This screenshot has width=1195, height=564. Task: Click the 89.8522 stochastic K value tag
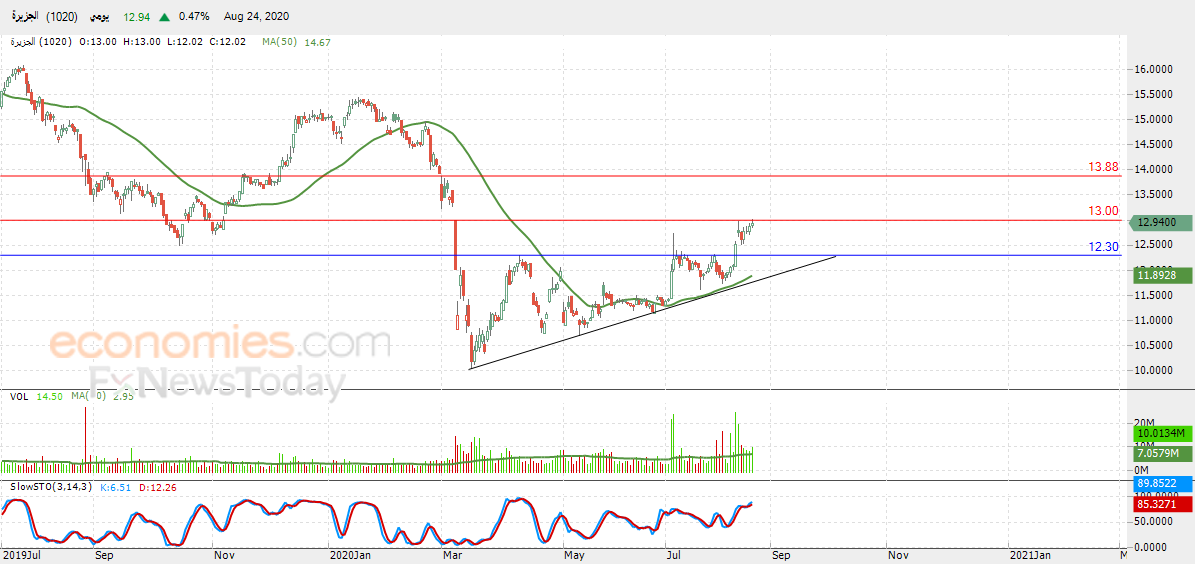point(1159,483)
